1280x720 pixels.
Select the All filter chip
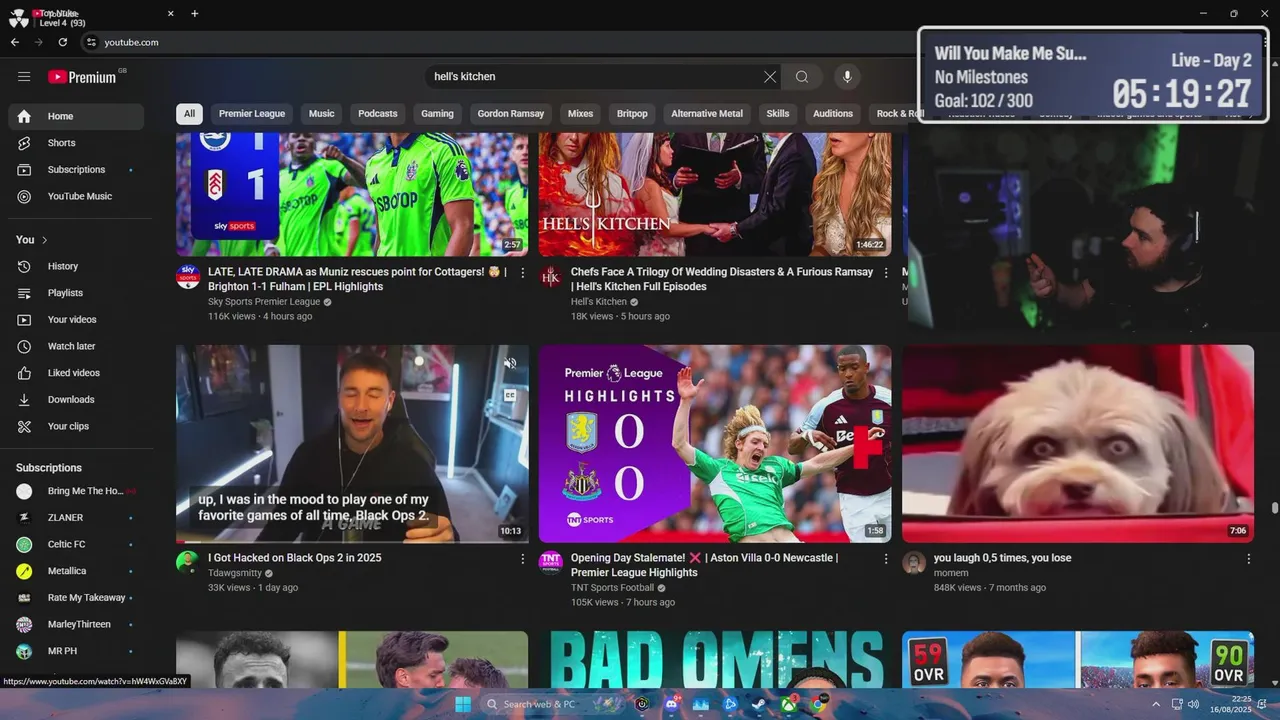point(189,114)
